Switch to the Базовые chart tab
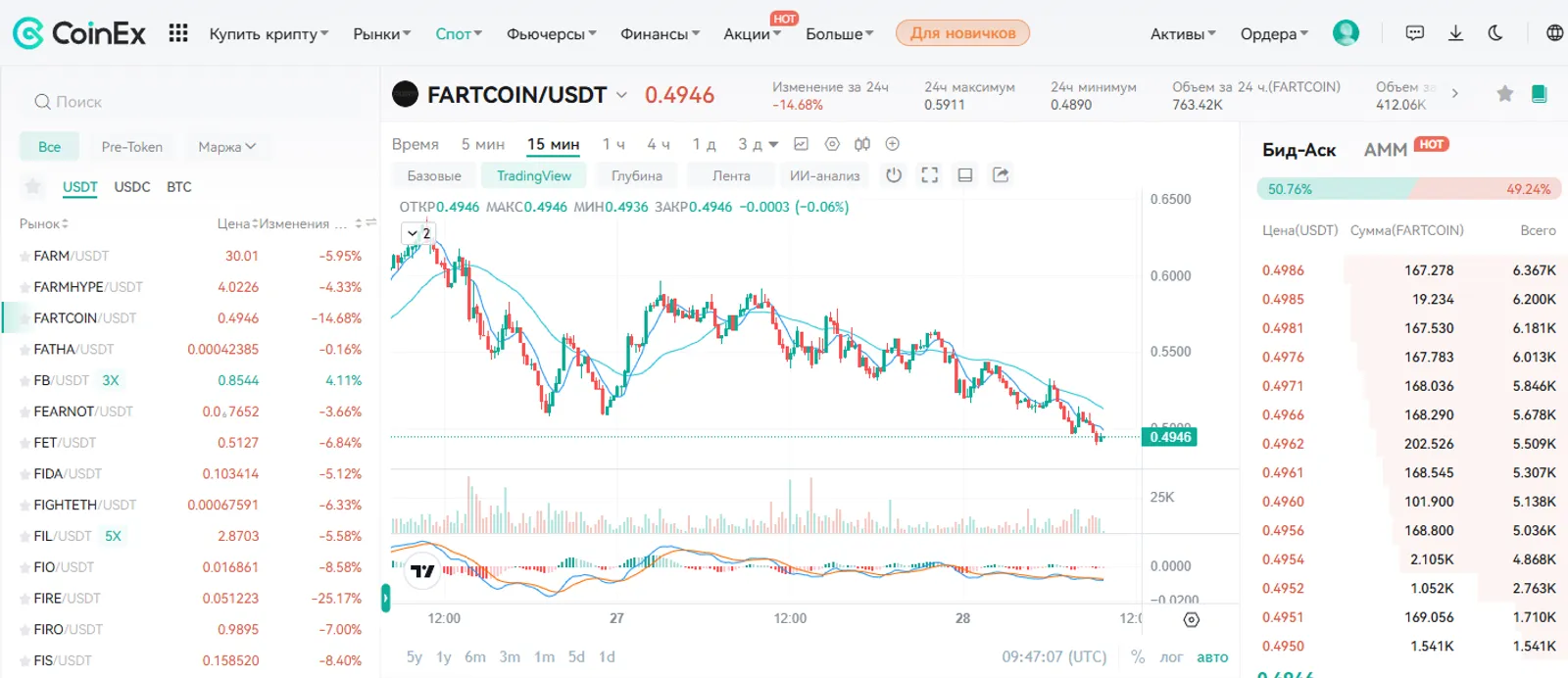The image size is (1568, 678). (434, 175)
